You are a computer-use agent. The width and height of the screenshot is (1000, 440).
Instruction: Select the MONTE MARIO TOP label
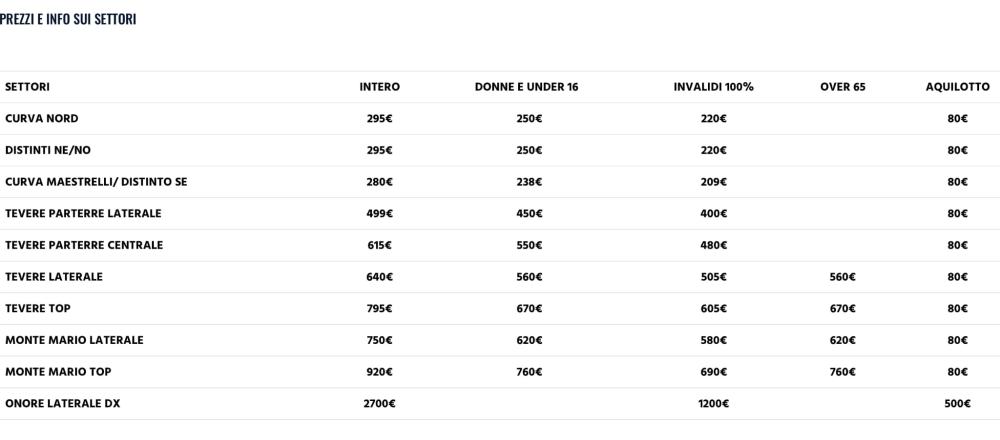coord(58,372)
